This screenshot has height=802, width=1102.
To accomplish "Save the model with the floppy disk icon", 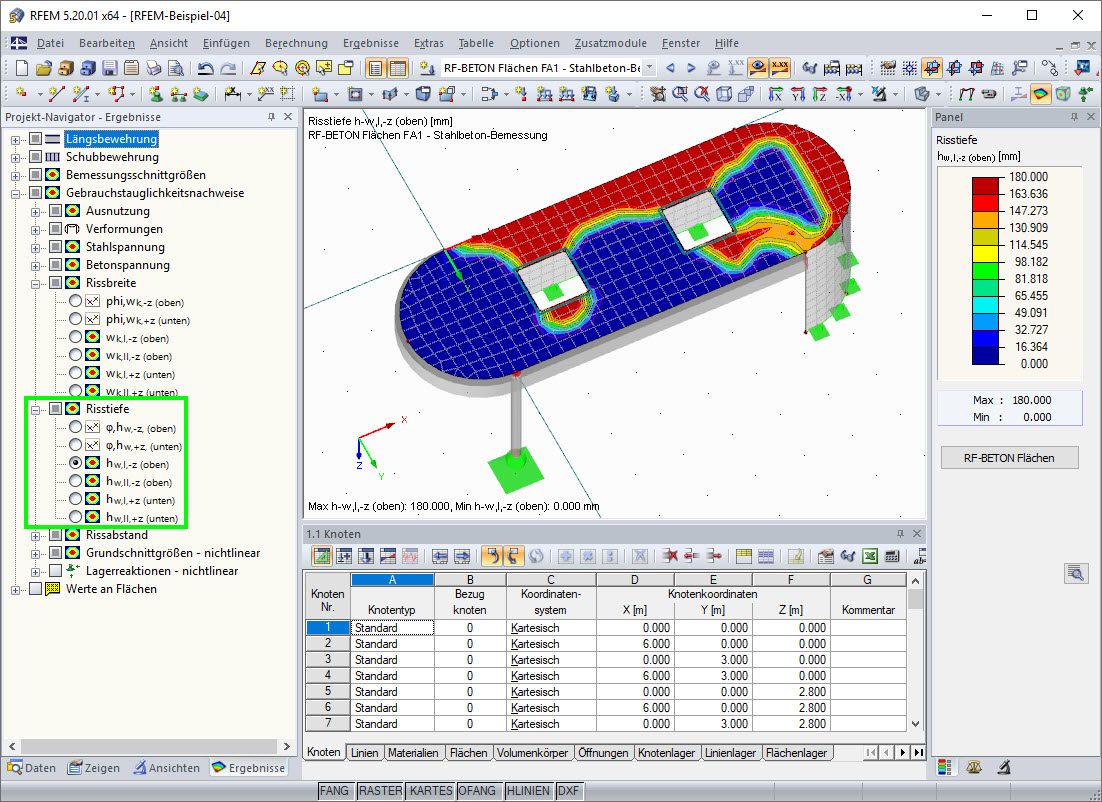I will pos(110,68).
